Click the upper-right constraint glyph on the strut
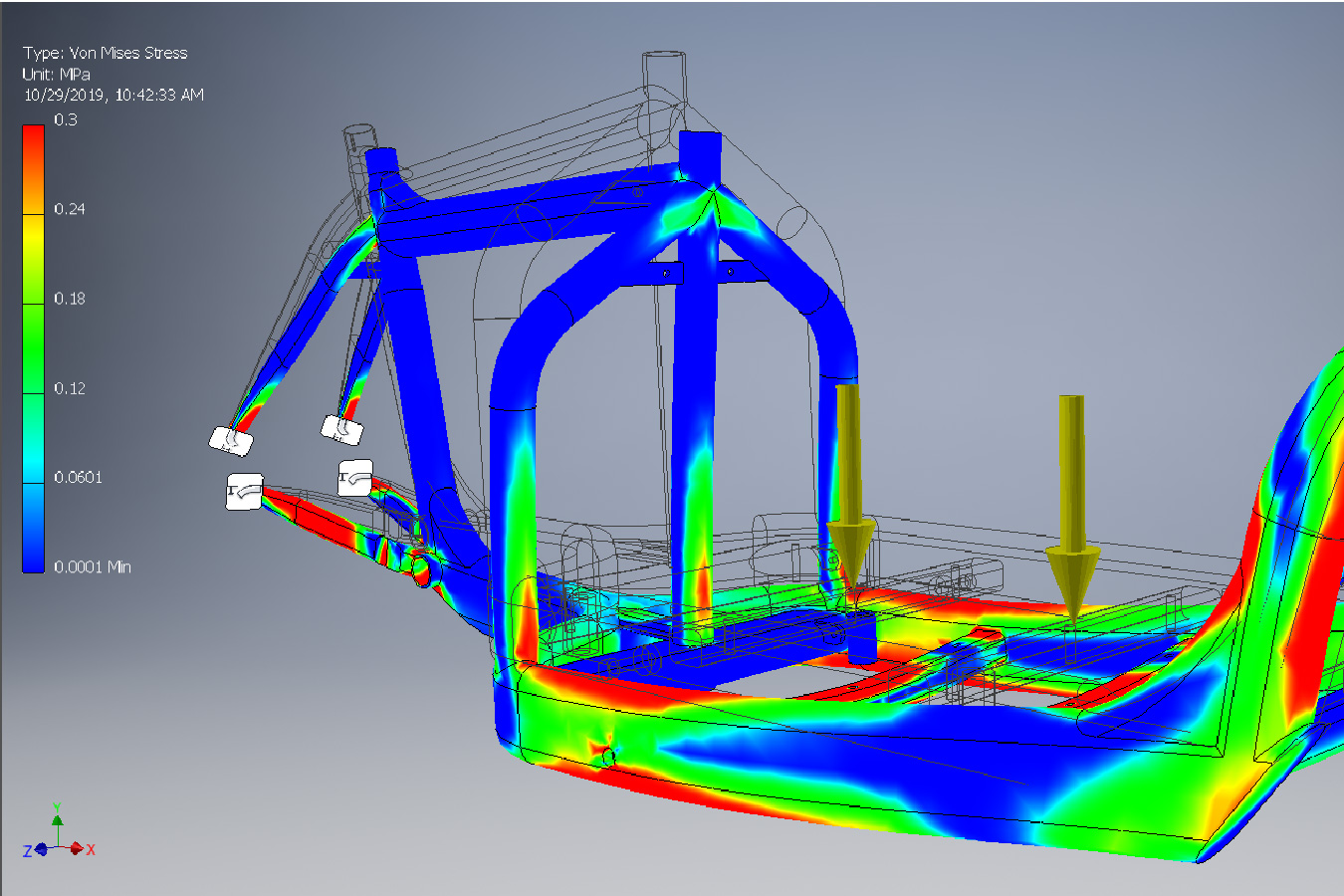Image resolution: width=1344 pixels, height=896 pixels. 341,429
